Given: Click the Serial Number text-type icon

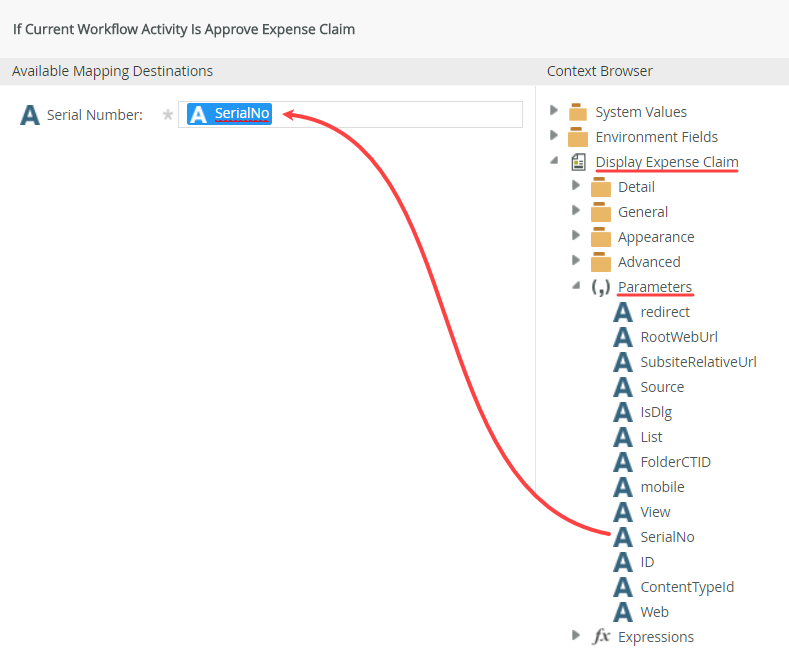Looking at the screenshot, I should (30, 115).
